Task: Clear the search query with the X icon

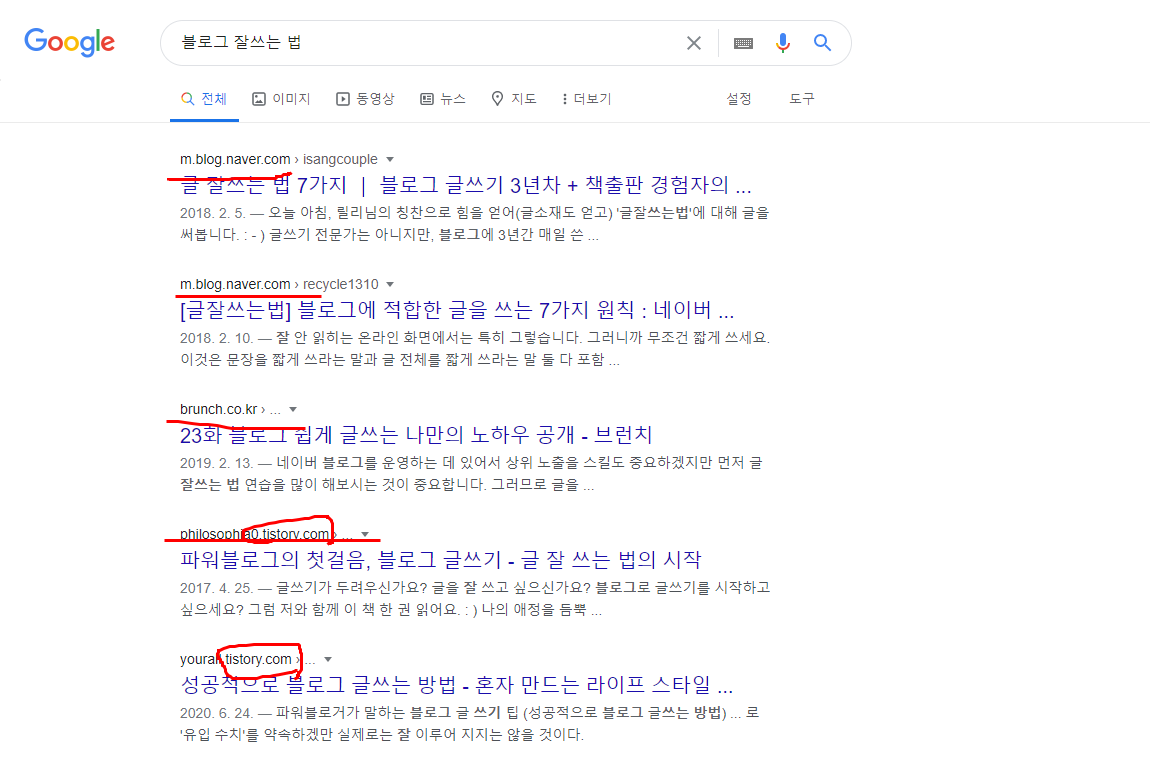Action: tap(693, 43)
